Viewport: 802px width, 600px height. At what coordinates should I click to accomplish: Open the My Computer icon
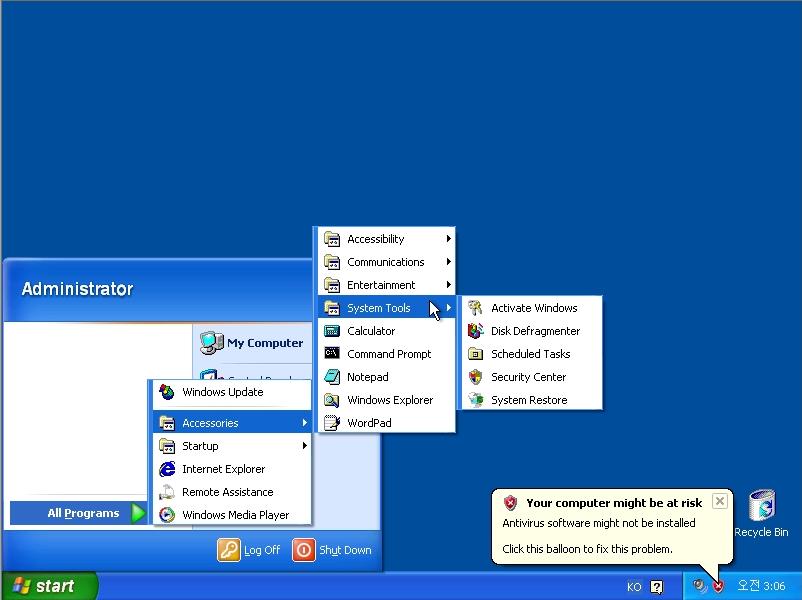coord(211,343)
